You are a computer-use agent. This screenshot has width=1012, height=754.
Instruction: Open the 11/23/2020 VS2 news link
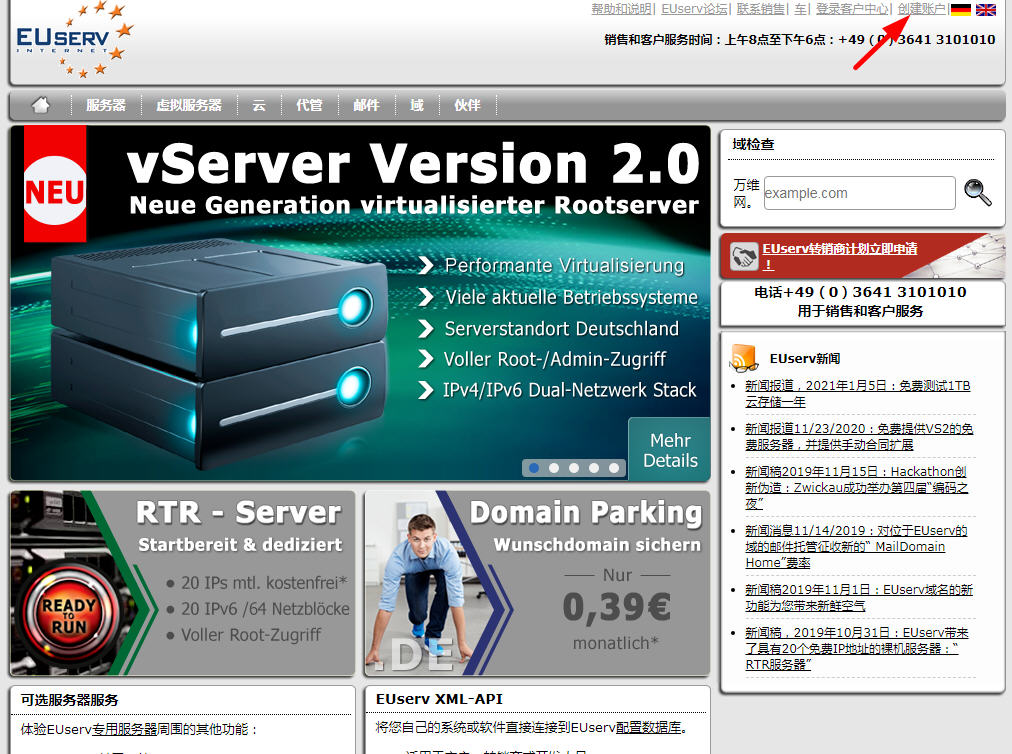pos(859,436)
